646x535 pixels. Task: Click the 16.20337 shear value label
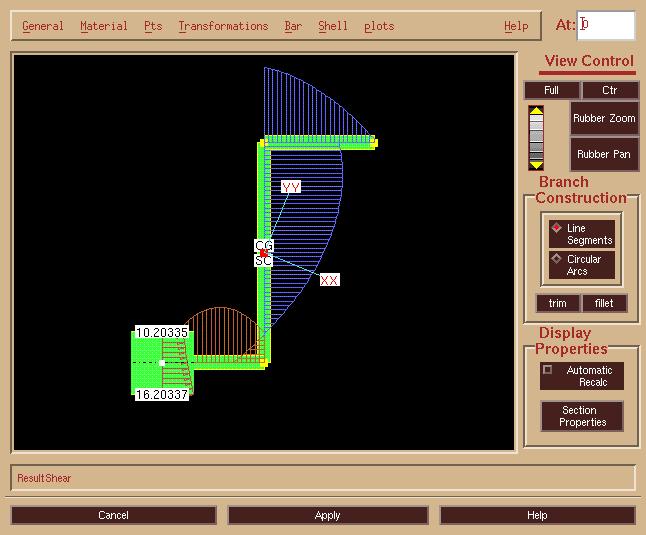click(x=162, y=395)
